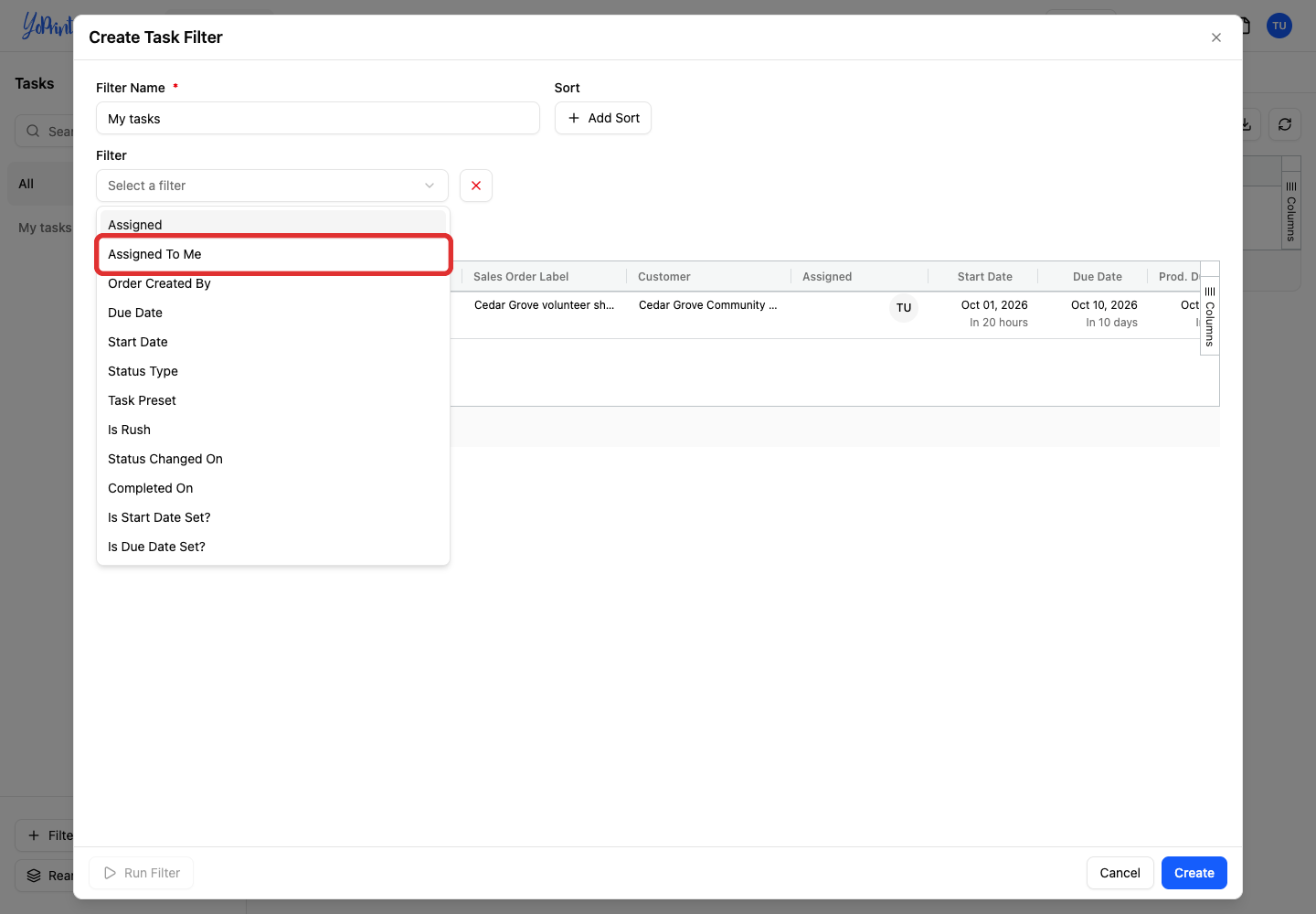The width and height of the screenshot is (1316, 914).
Task: Click the search magnifier icon in Tasks
Action: [33, 131]
